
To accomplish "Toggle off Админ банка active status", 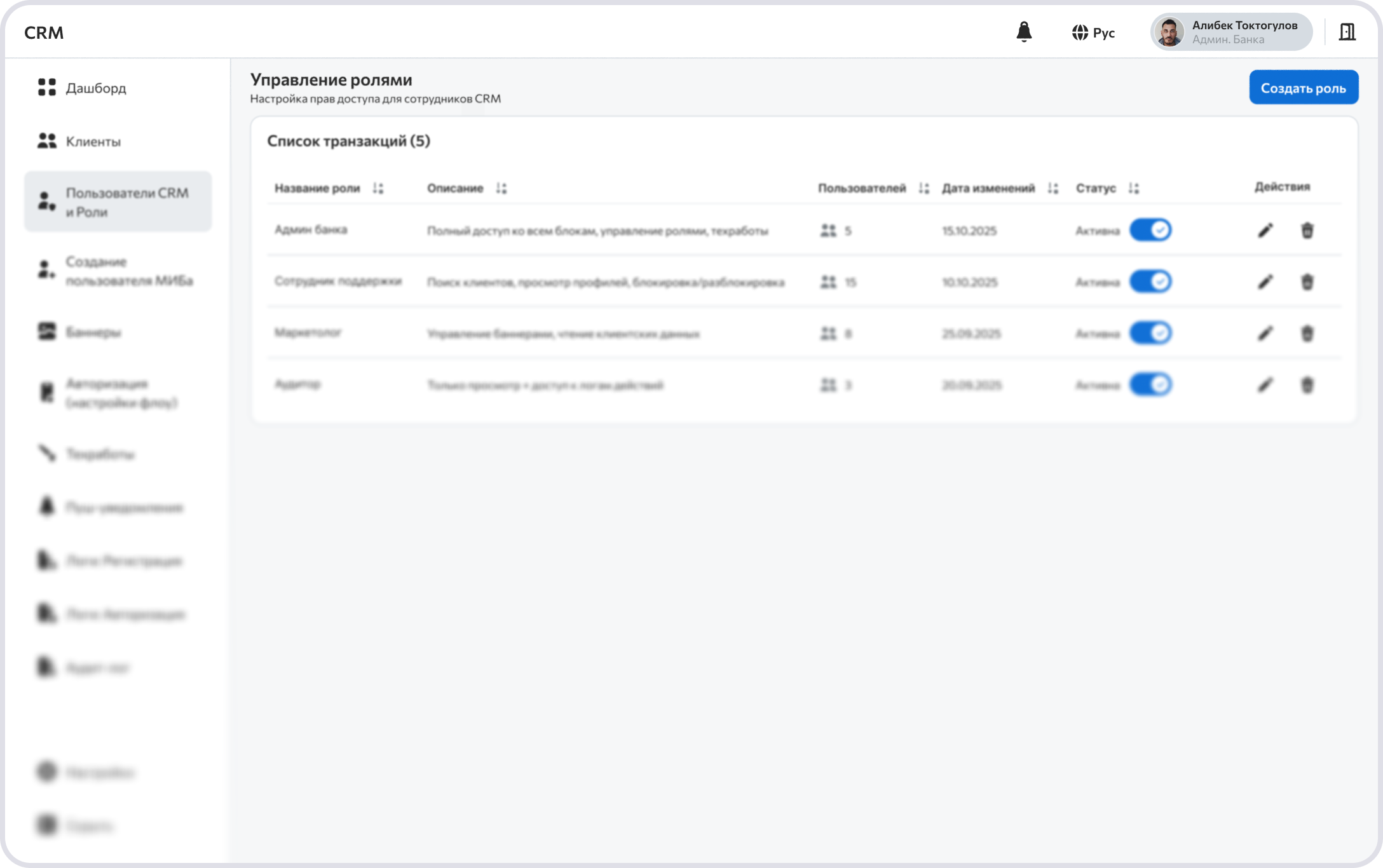I will tap(1150, 230).
